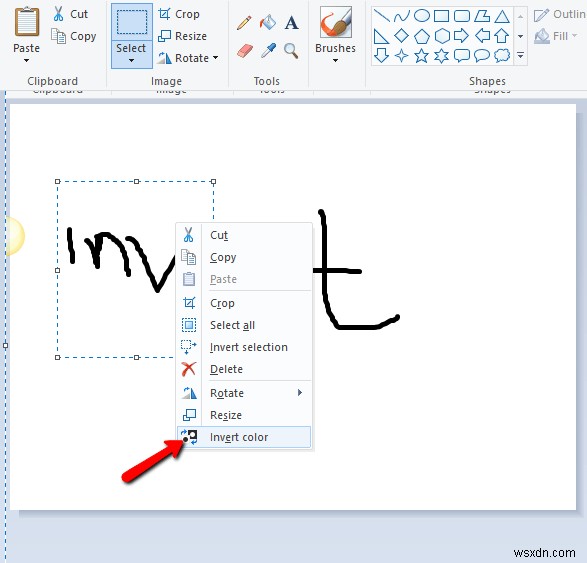
Task: Pick the Rounded rectangular callout shape
Action: (462, 56)
